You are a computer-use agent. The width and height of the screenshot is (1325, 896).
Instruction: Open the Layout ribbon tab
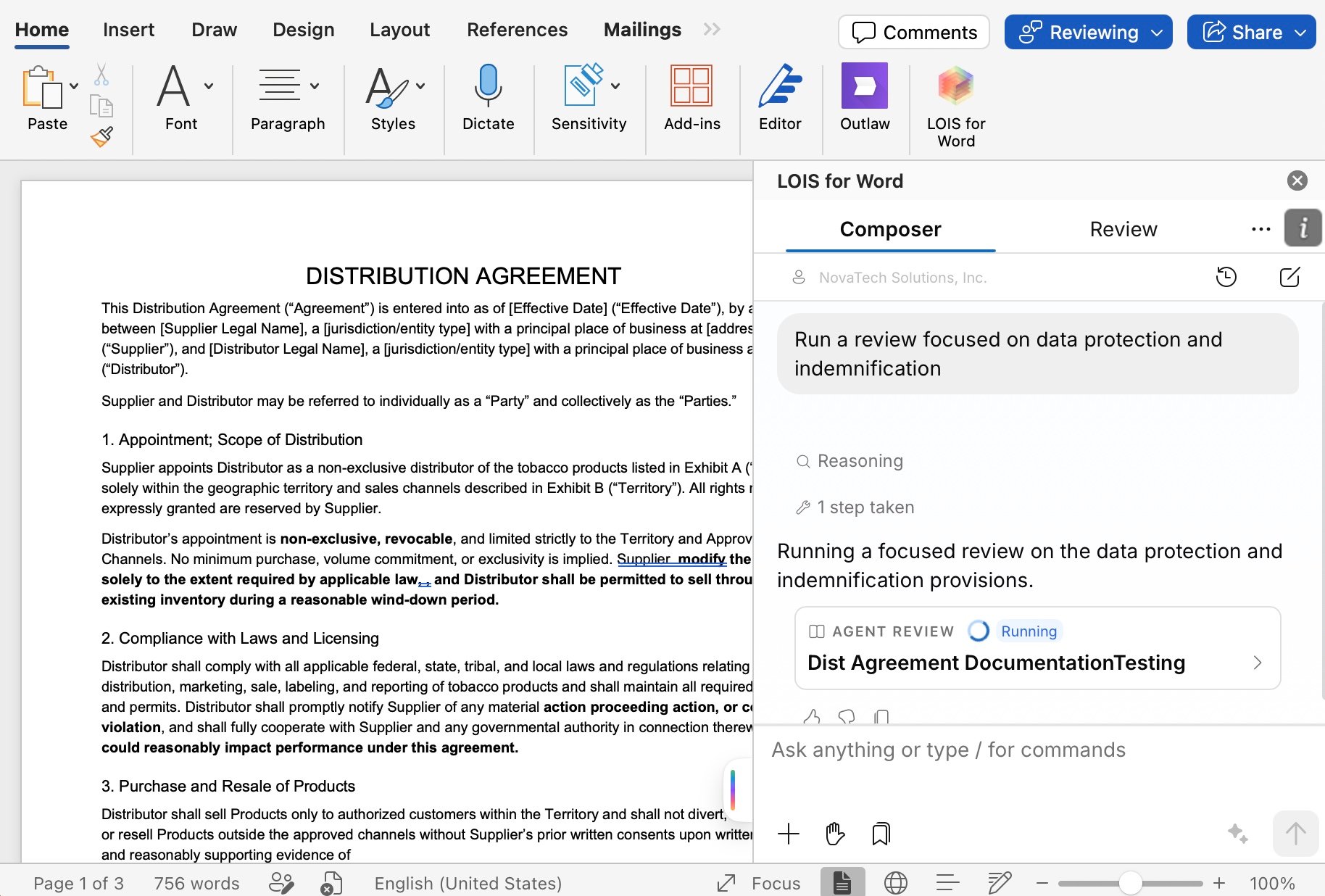[x=399, y=30]
